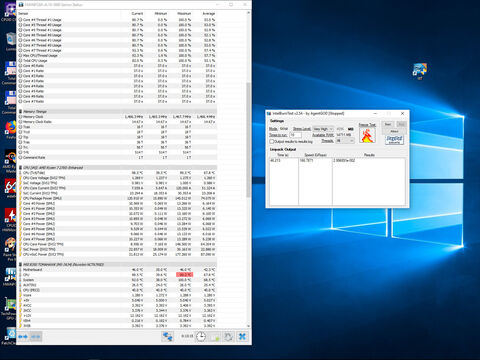Select the lone desktop shortcut on the right side
The image size is (480, 360).
pos(420,71)
